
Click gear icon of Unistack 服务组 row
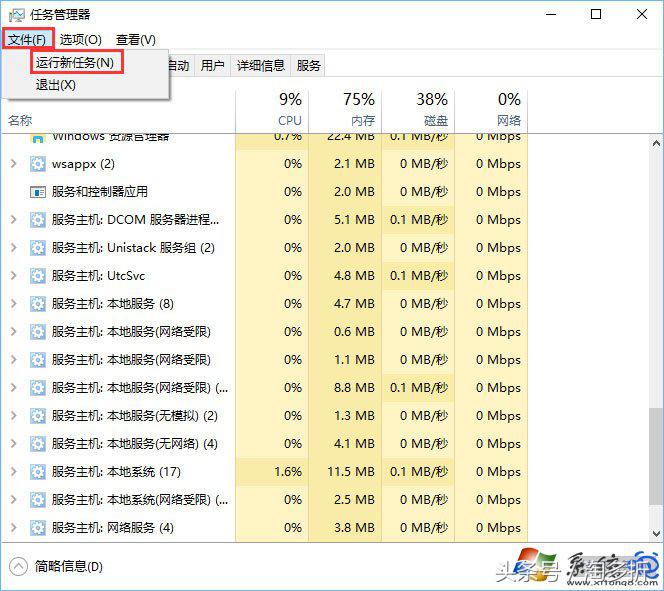[38, 247]
